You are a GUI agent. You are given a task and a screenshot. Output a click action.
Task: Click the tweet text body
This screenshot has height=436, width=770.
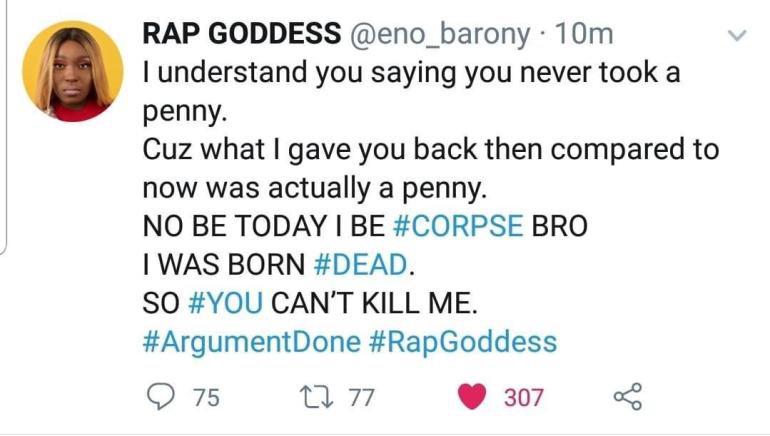click(x=431, y=206)
